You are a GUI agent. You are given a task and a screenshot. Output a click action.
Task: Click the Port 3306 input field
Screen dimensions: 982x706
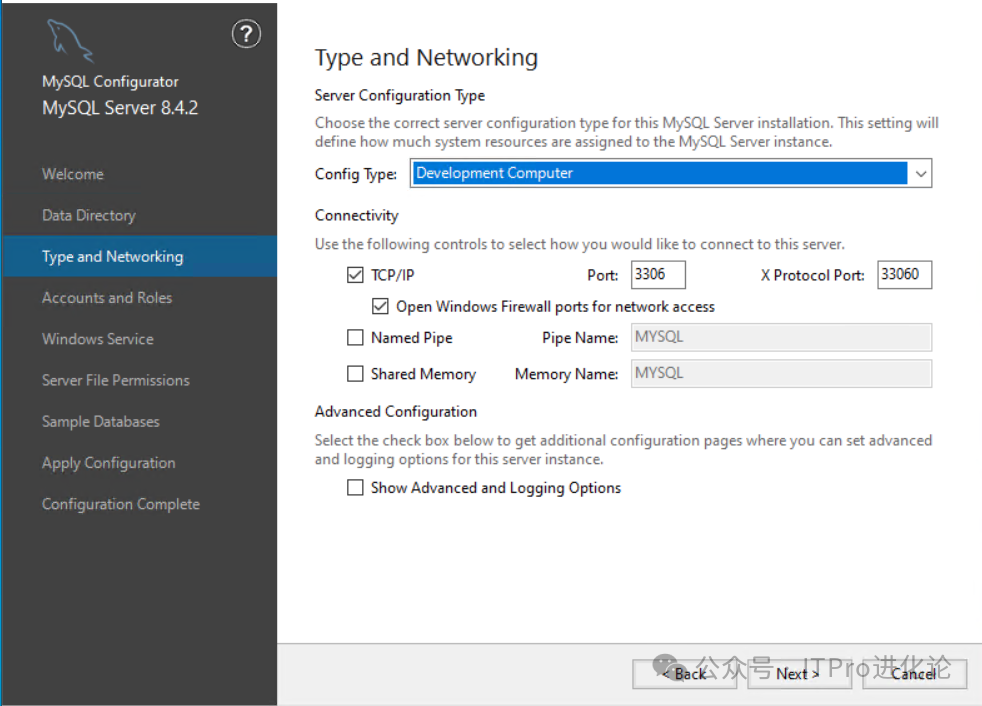[x=658, y=275]
